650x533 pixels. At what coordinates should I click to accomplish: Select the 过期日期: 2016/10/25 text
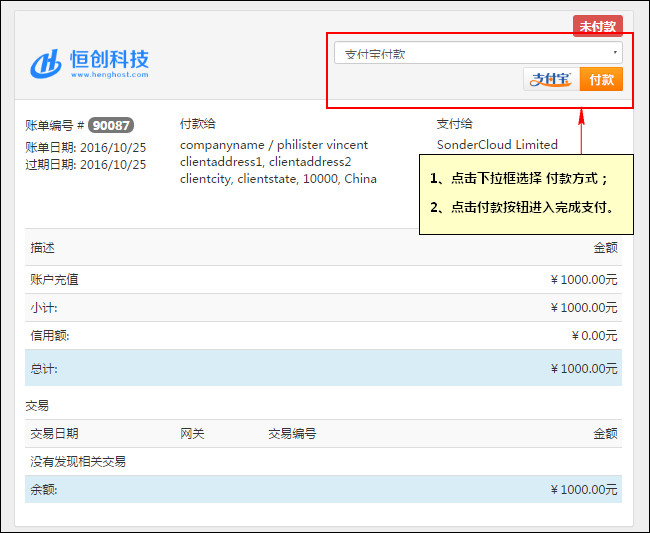click(x=86, y=165)
